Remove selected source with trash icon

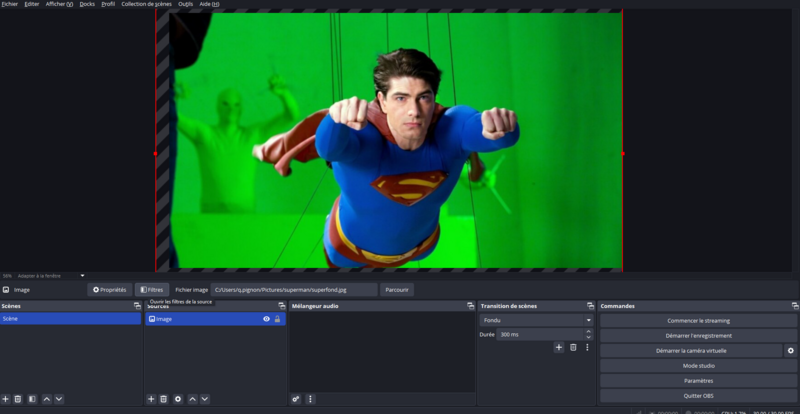pyautogui.click(x=163, y=399)
